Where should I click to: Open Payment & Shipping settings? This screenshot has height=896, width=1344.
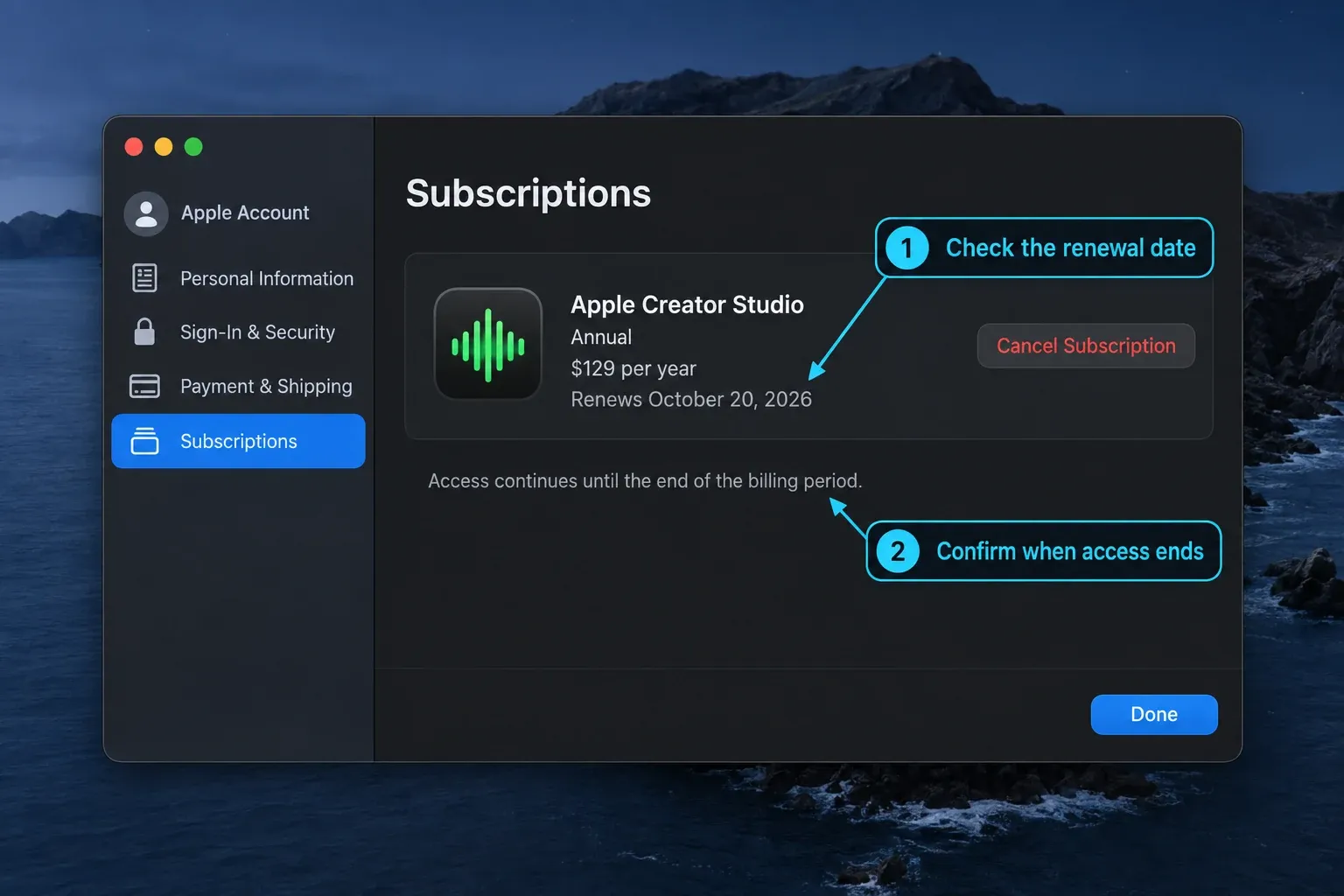238,386
